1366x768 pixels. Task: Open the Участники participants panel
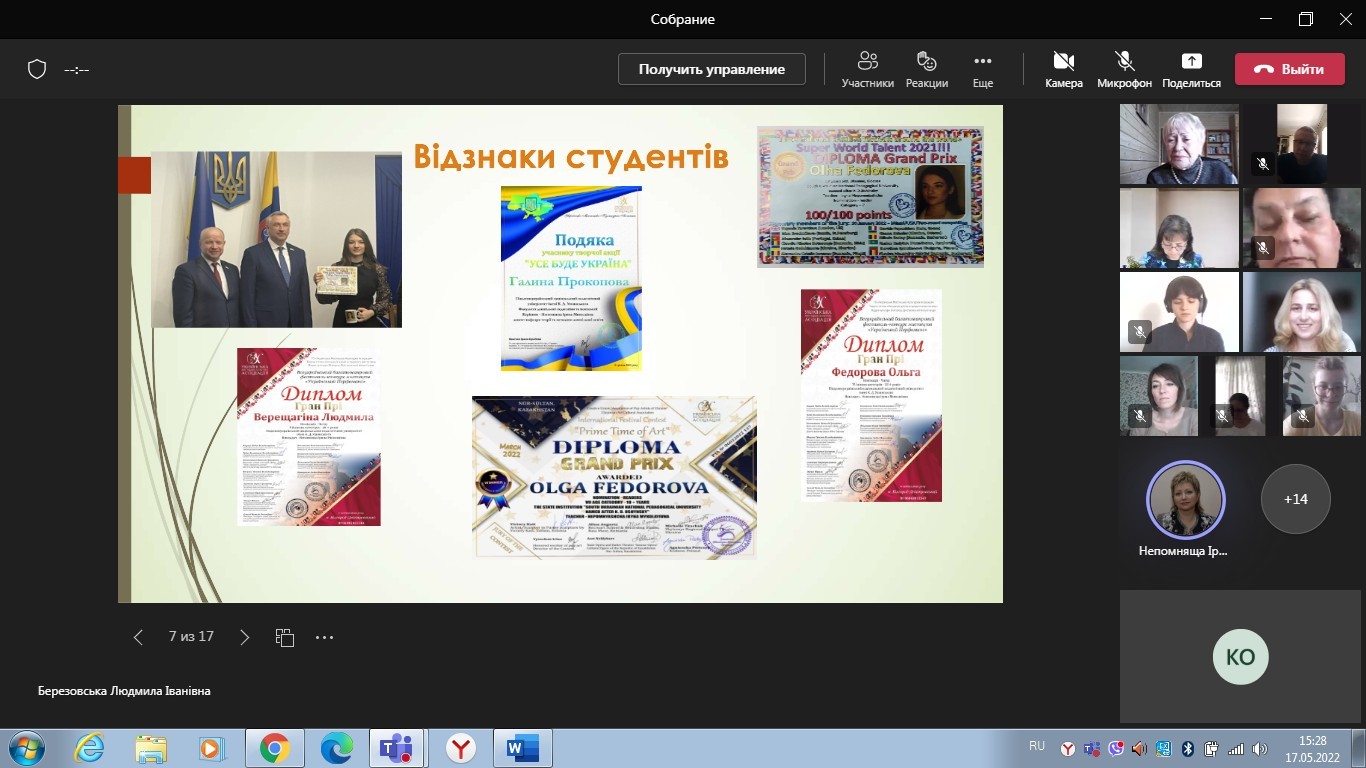867,69
